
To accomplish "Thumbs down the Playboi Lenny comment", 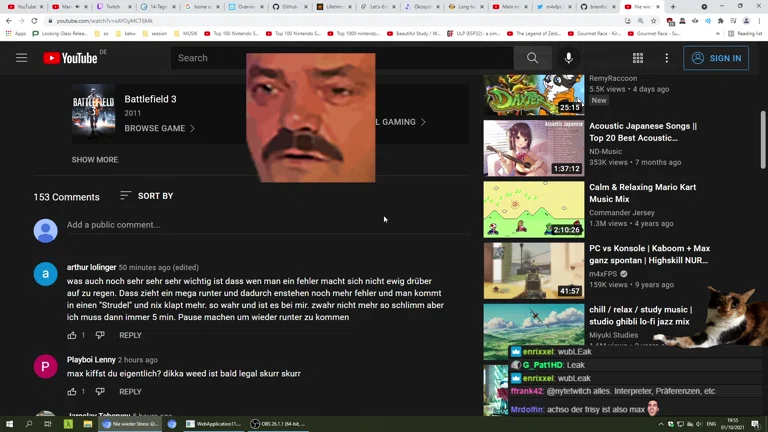I will tap(100, 391).
